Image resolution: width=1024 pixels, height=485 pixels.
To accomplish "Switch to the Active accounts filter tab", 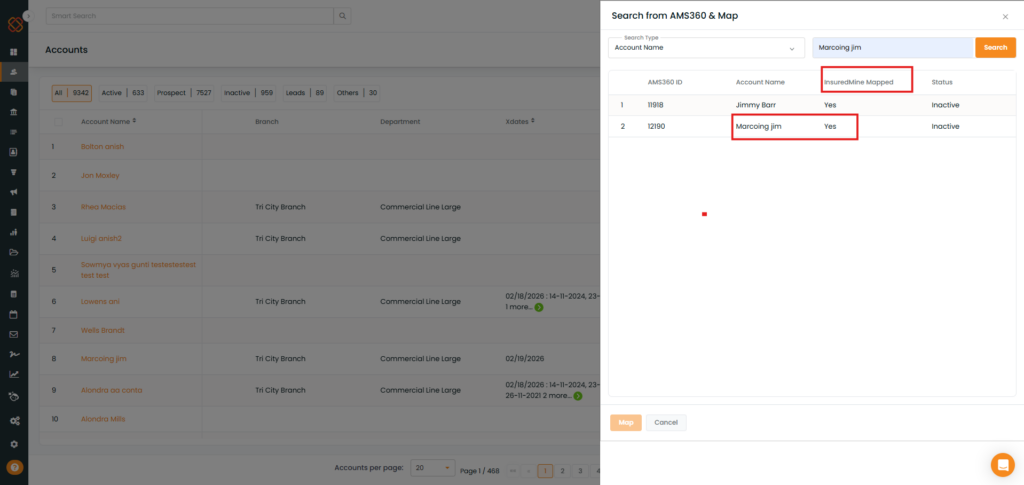I will click(x=122, y=93).
